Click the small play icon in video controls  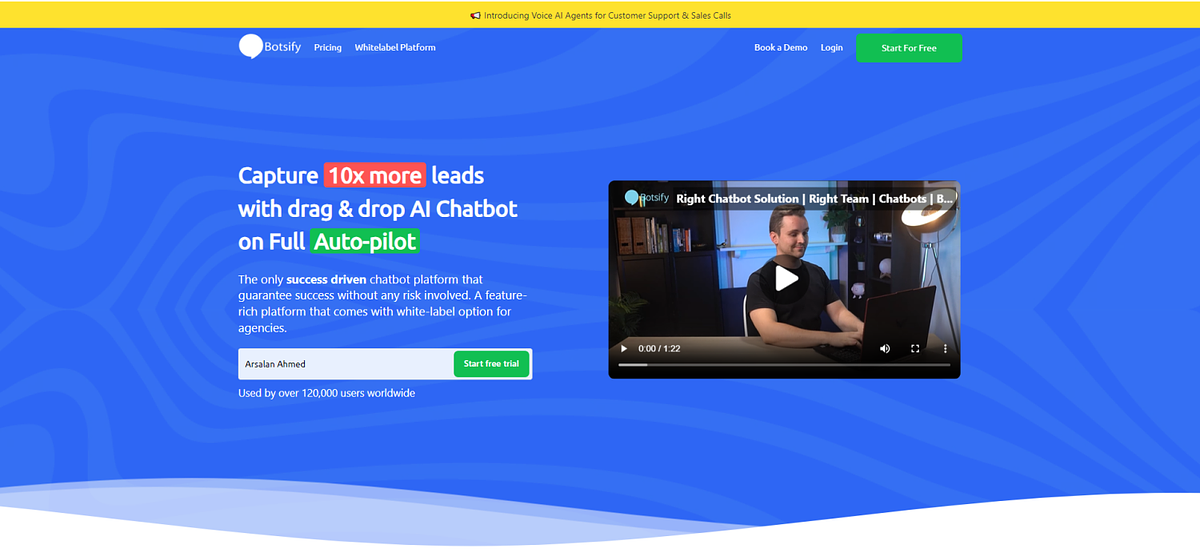pyautogui.click(x=624, y=348)
